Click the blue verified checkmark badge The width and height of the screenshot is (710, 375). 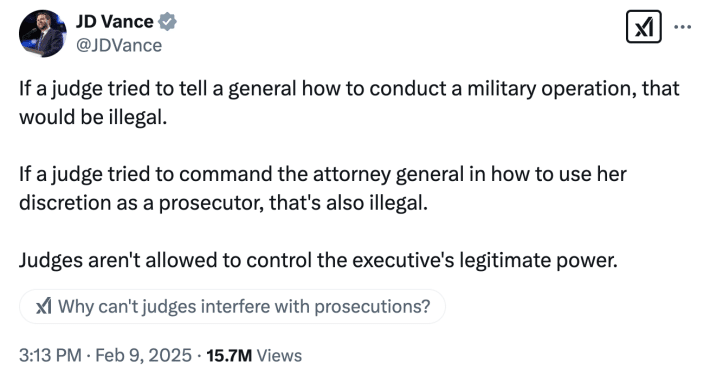(x=168, y=22)
